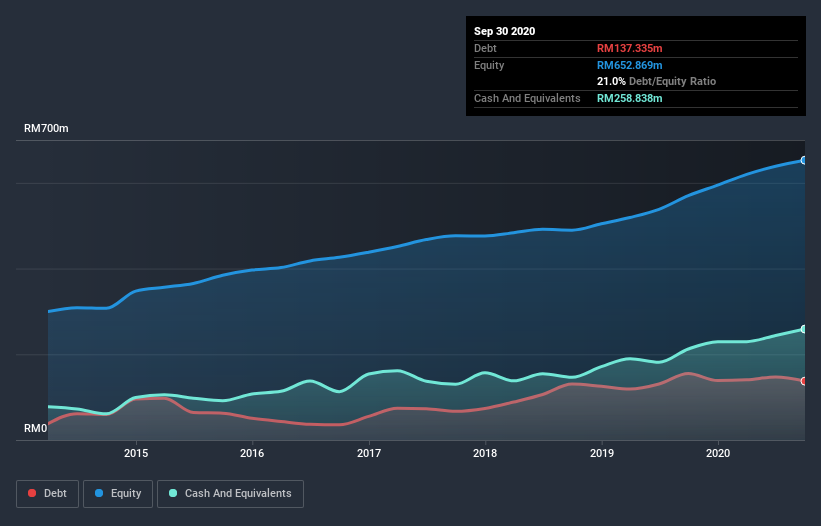Click the 2016 x-axis label
Image resolution: width=821 pixels, height=526 pixels.
pyautogui.click(x=252, y=453)
